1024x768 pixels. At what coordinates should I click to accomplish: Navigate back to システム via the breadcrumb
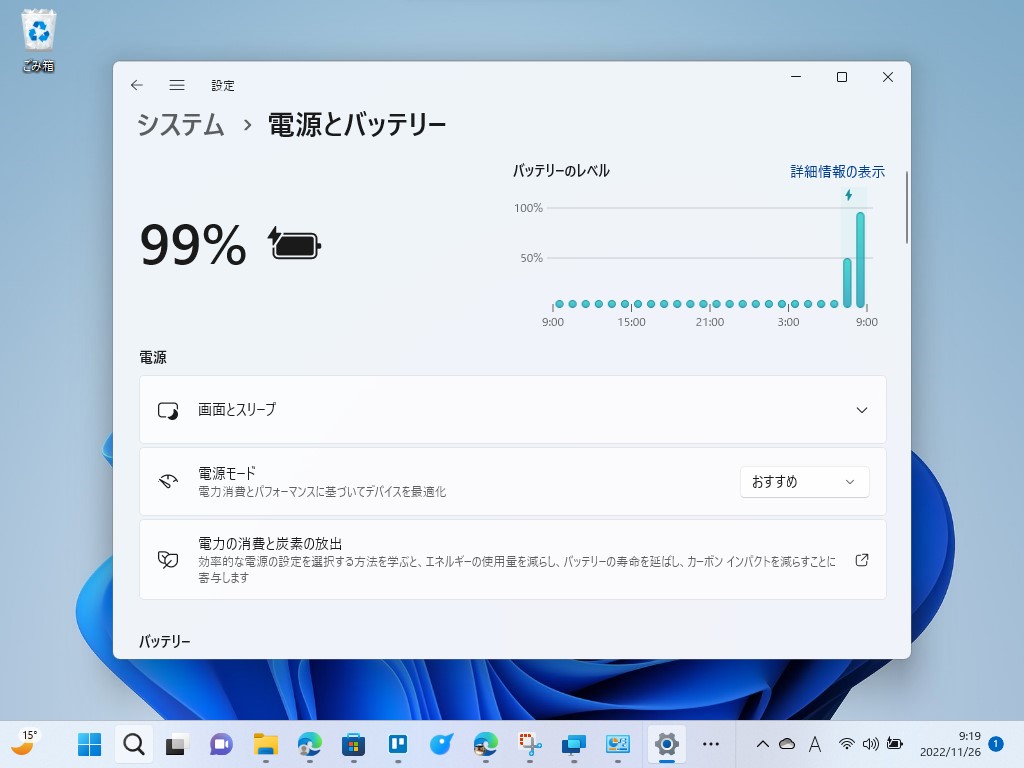[179, 126]
